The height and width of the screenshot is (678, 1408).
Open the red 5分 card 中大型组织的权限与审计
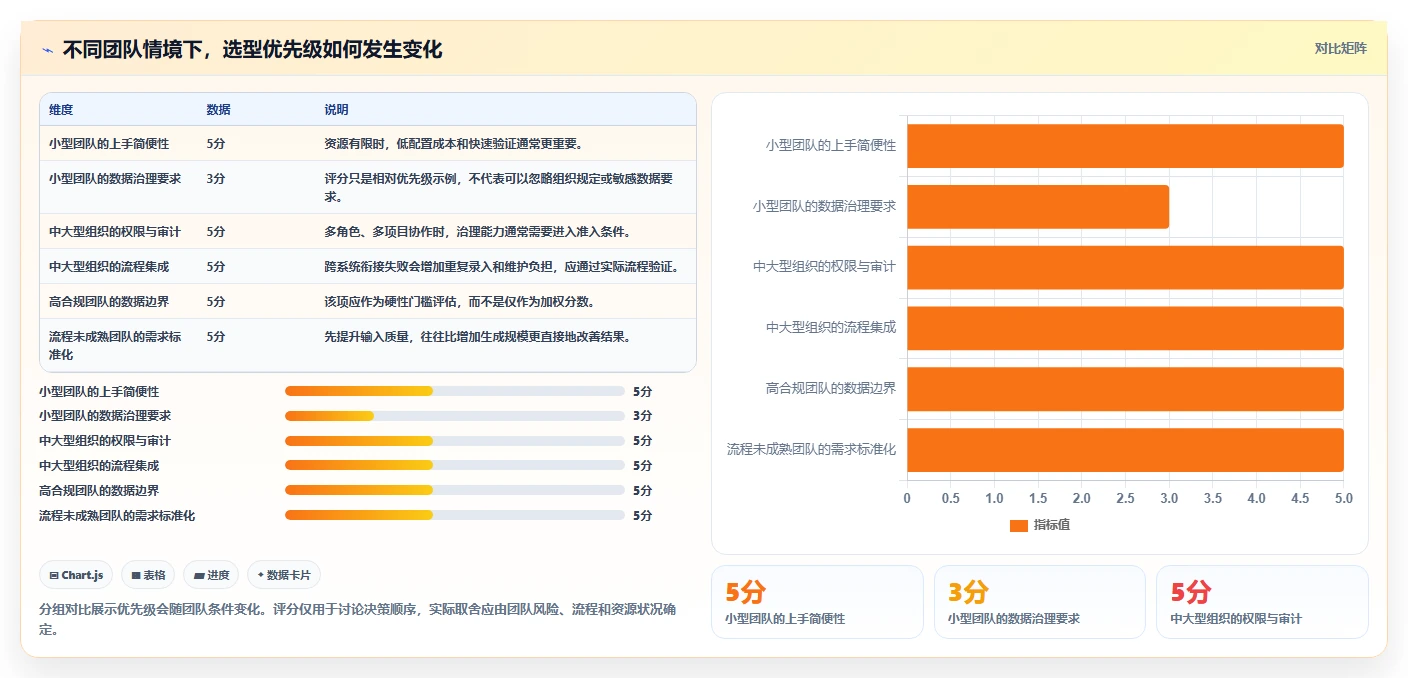click(x=1262, y=602)
